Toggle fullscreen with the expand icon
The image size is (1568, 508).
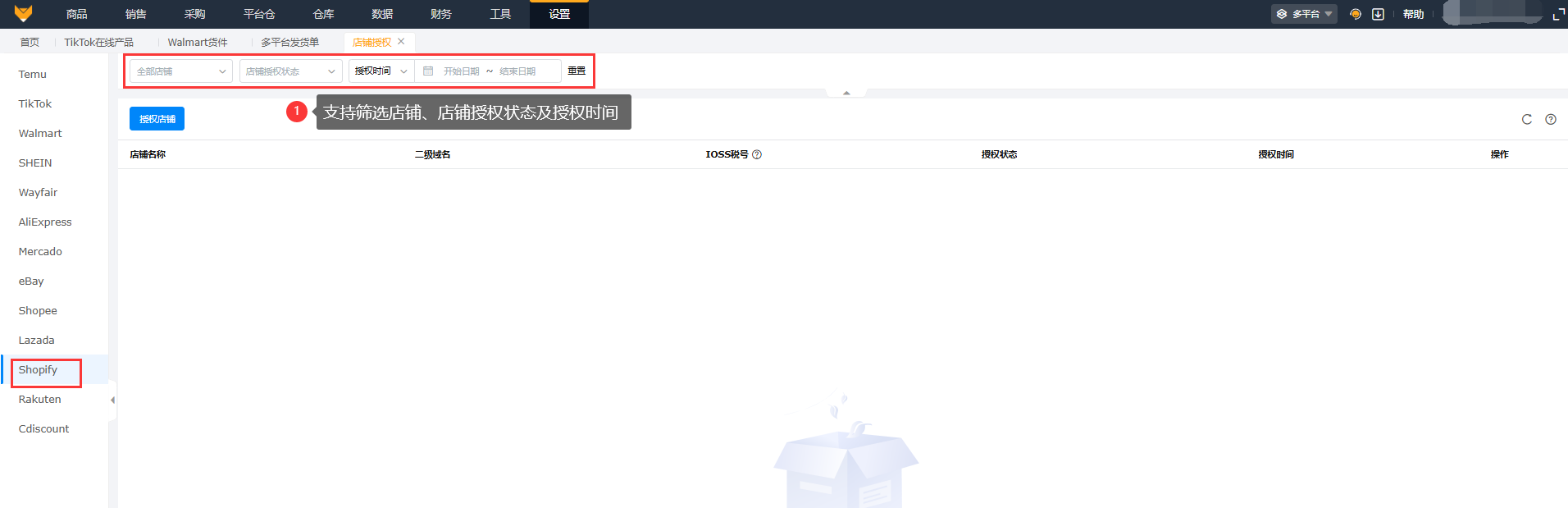tap(1559, 14)
